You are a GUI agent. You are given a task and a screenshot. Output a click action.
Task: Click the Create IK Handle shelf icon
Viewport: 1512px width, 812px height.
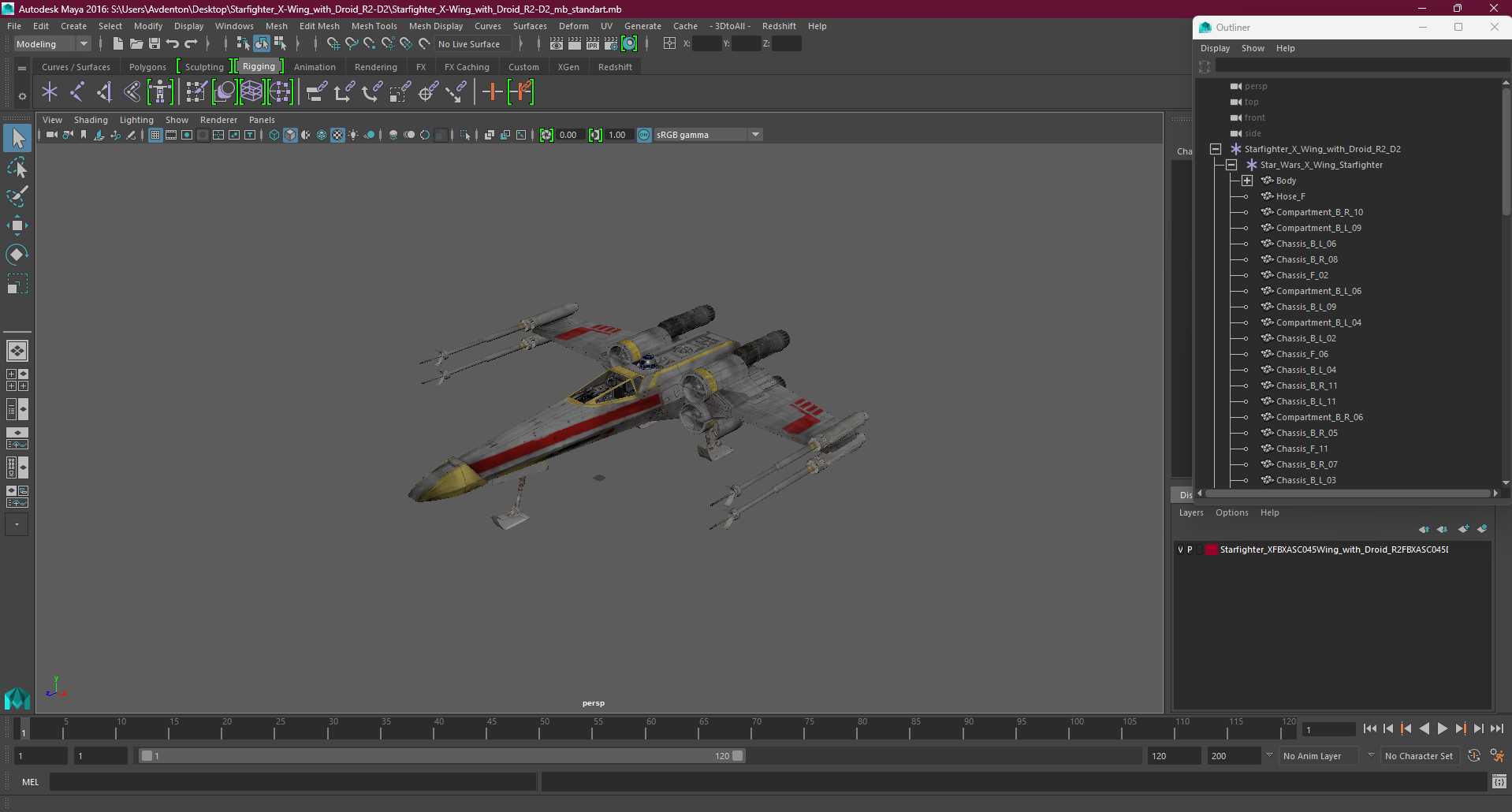pyautogui.click(x=104, y=92)
